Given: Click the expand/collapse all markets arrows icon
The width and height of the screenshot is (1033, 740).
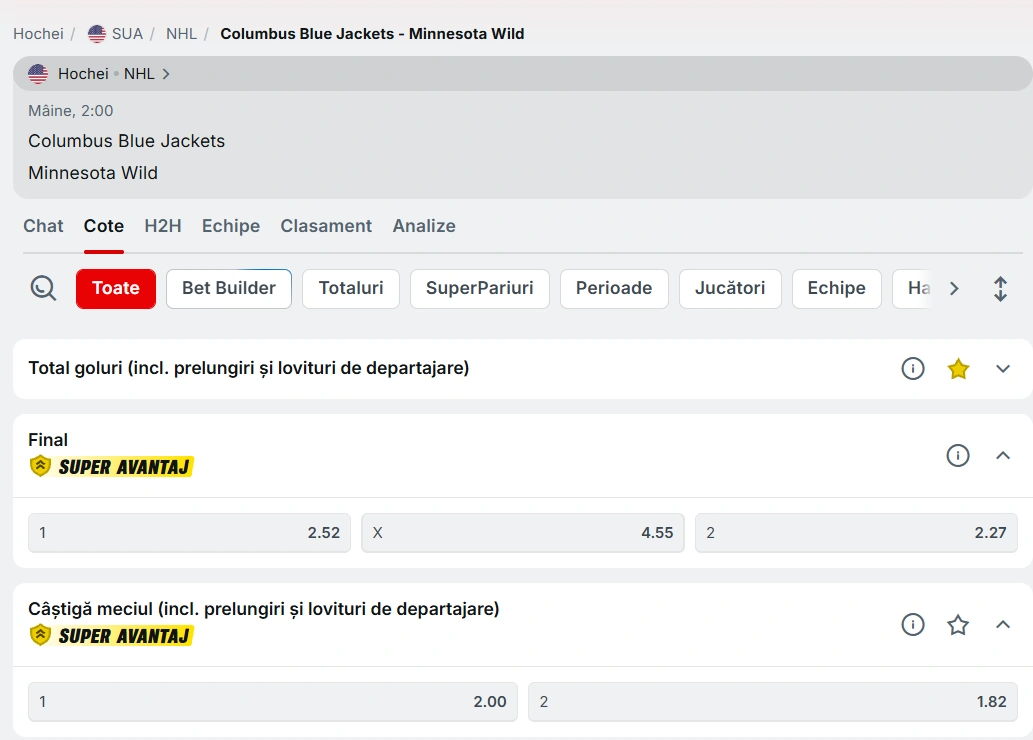Looking at the screenshot, I should [1000, 289].
